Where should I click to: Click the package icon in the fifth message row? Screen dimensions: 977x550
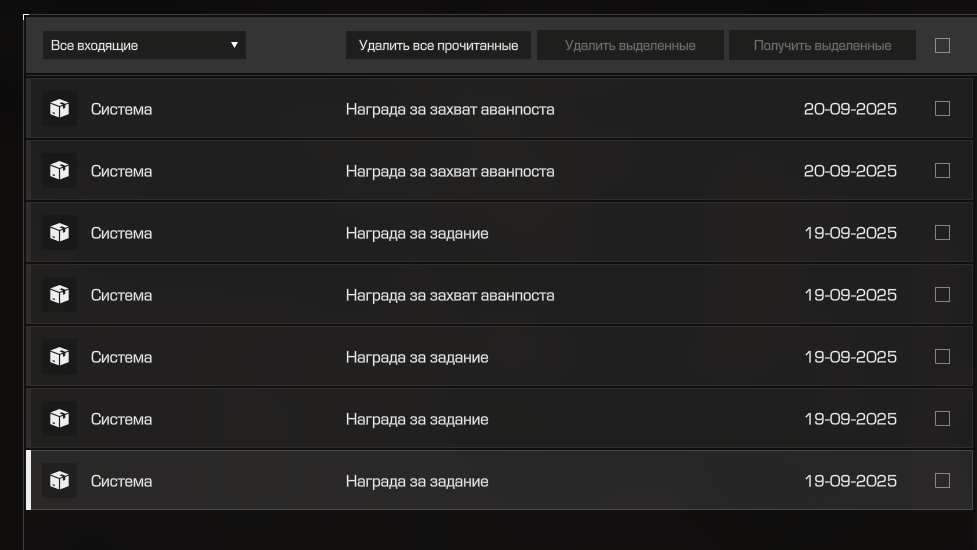59,357
